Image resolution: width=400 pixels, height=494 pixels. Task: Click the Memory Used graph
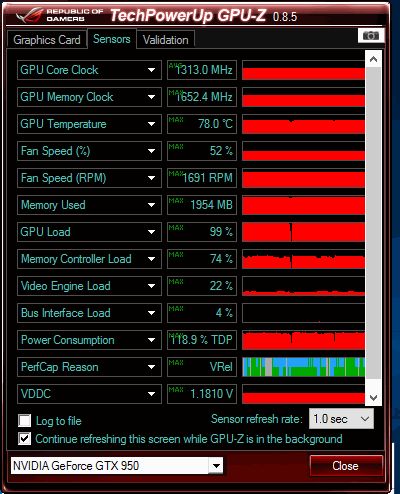303,205
